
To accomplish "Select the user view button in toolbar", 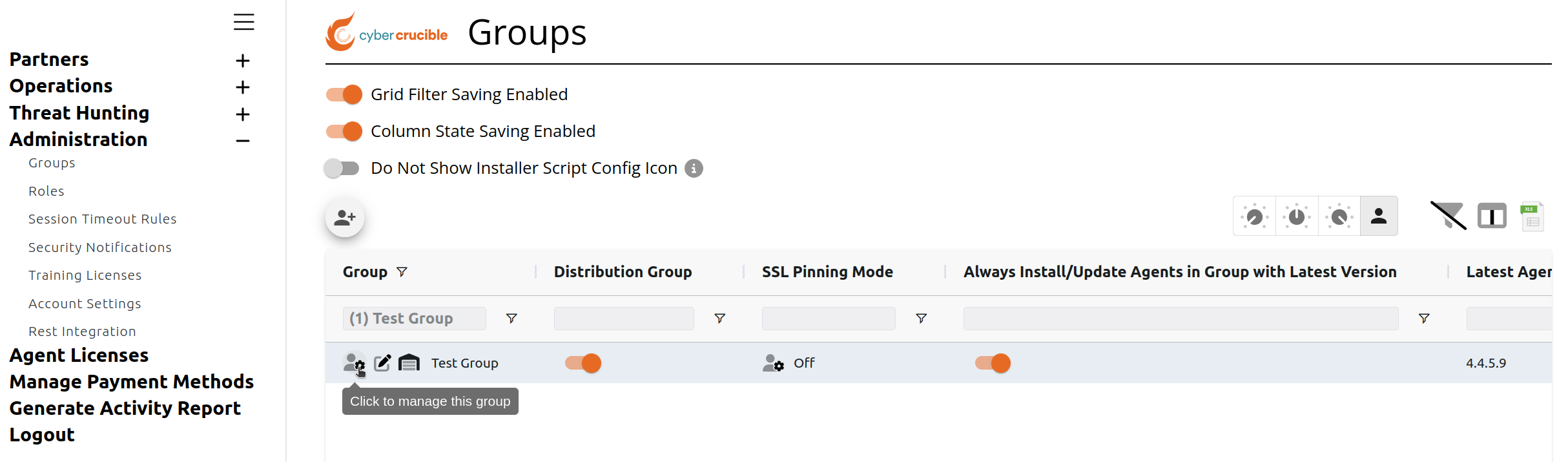I will [x=1379, y=216].
